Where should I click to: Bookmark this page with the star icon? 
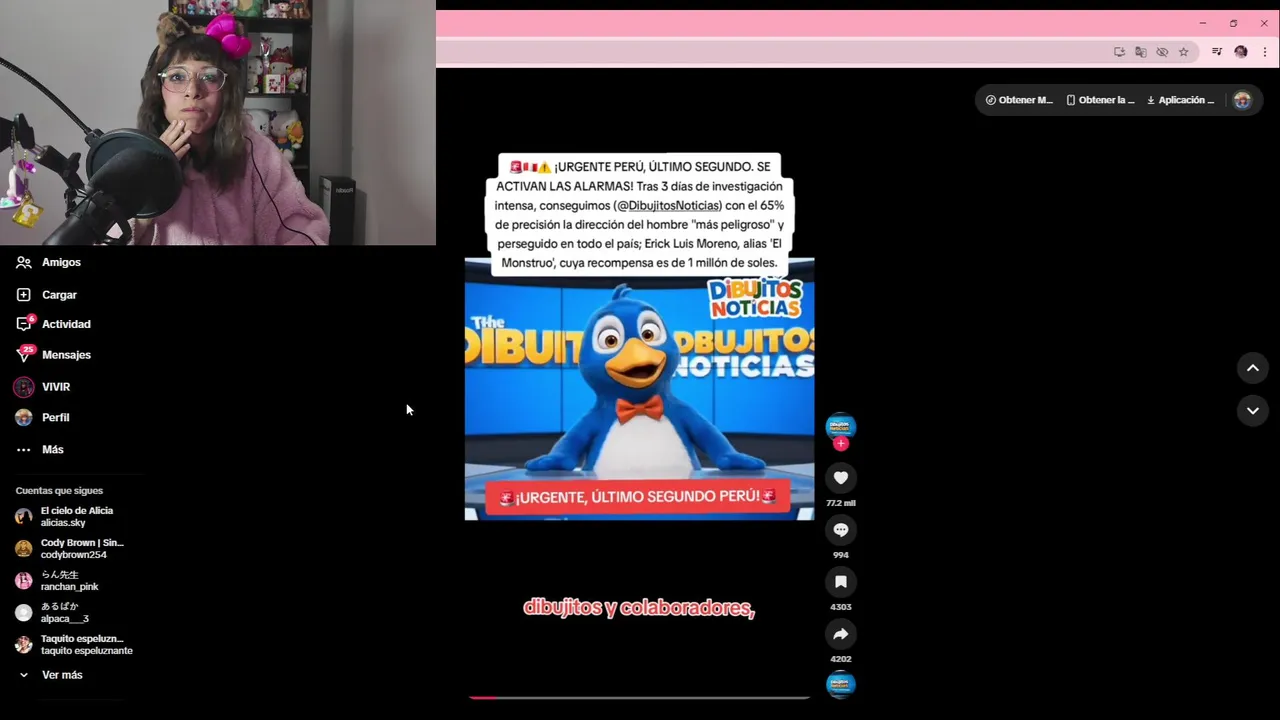(x=1184, y=52)
